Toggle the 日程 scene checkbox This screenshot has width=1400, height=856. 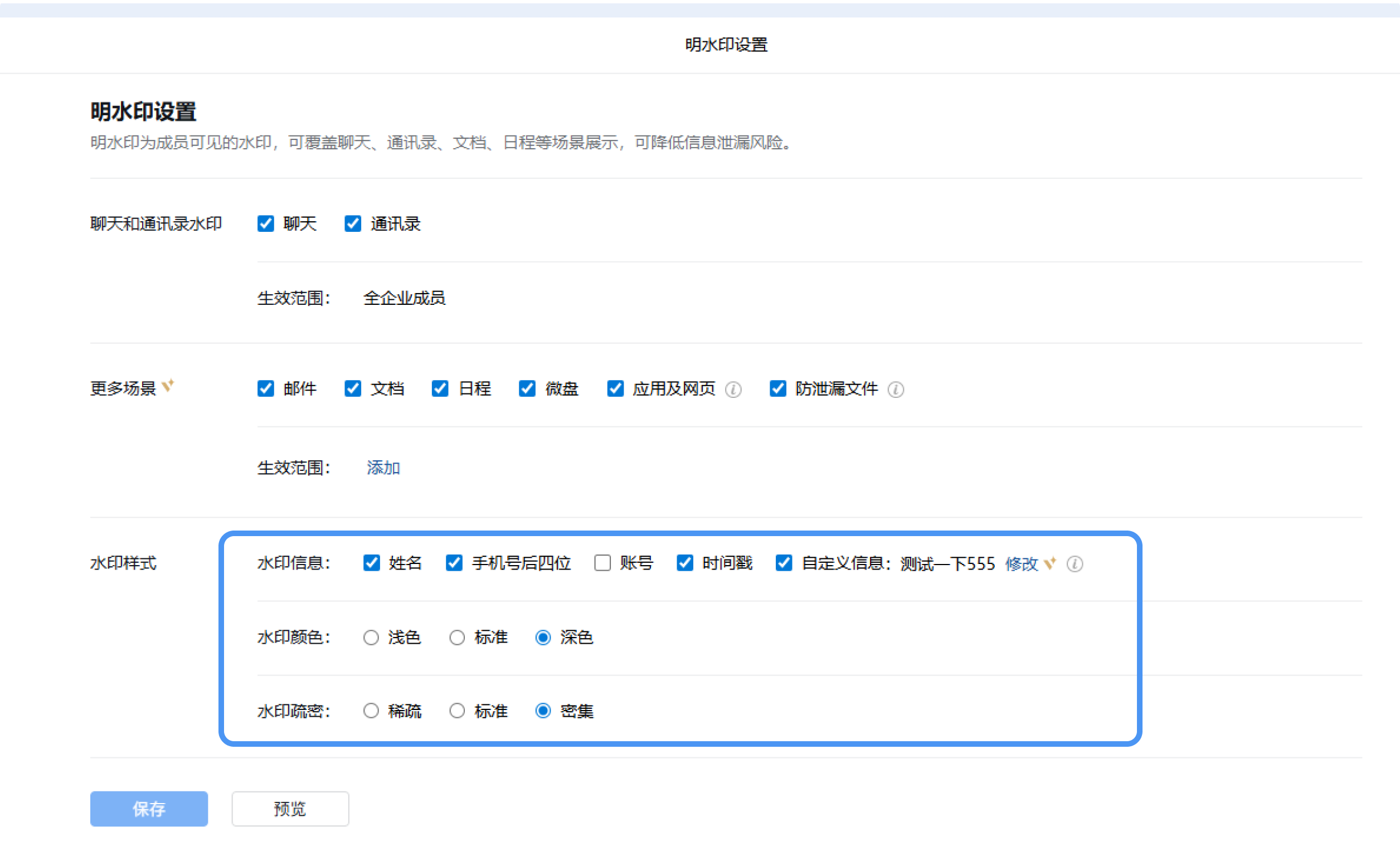(x=440, y=388)
